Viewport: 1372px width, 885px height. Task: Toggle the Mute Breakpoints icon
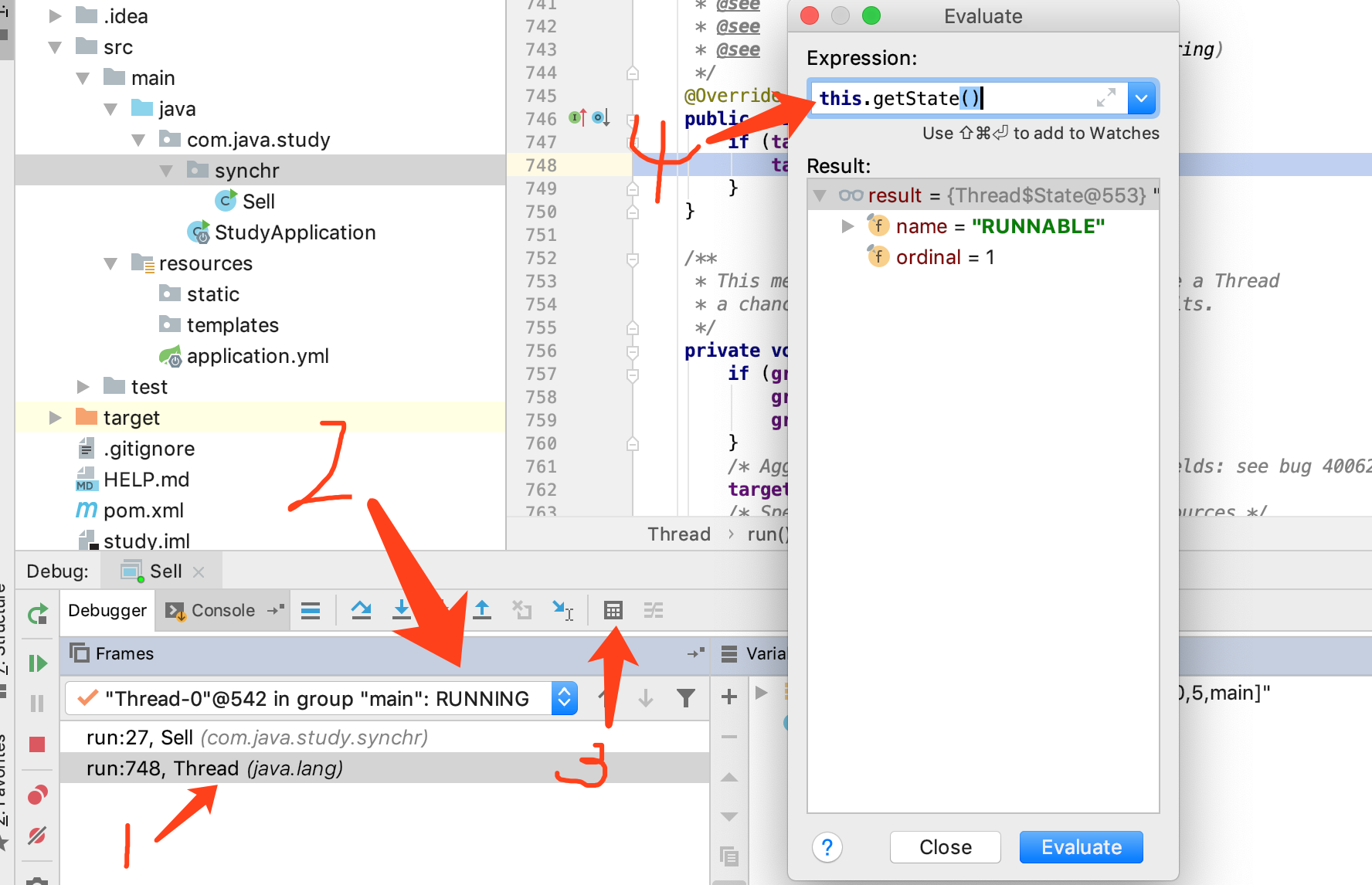[x=37, y=836]
